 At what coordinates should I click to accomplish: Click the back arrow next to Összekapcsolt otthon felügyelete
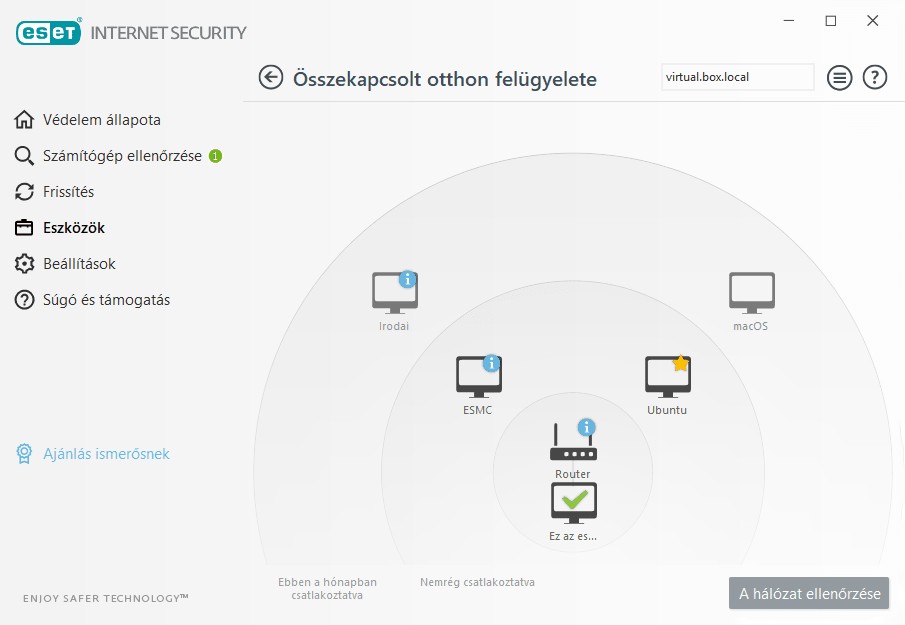[x=271, y=77]
